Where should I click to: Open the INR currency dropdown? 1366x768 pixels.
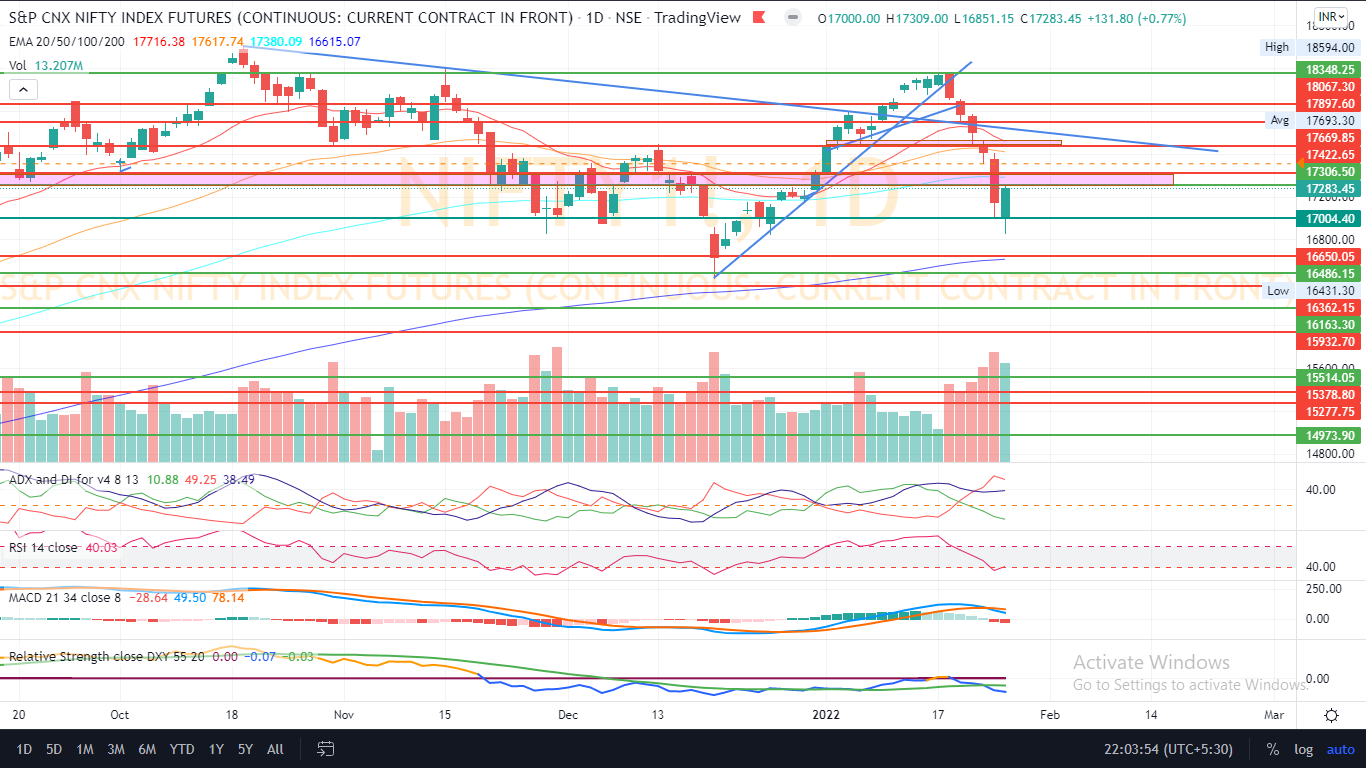(1331, 17)
